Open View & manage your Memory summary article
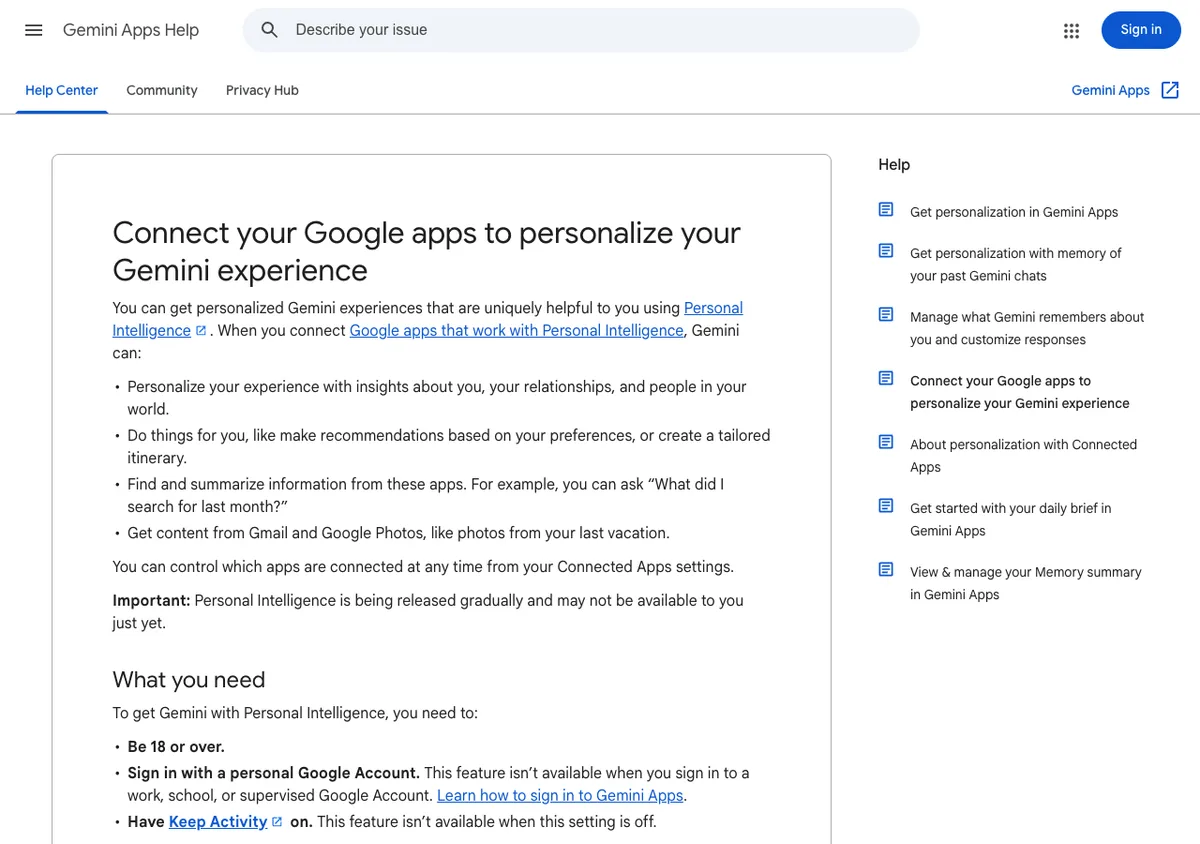The width and height of the screenshot is (1200, 844). (x=1026, y=583)
